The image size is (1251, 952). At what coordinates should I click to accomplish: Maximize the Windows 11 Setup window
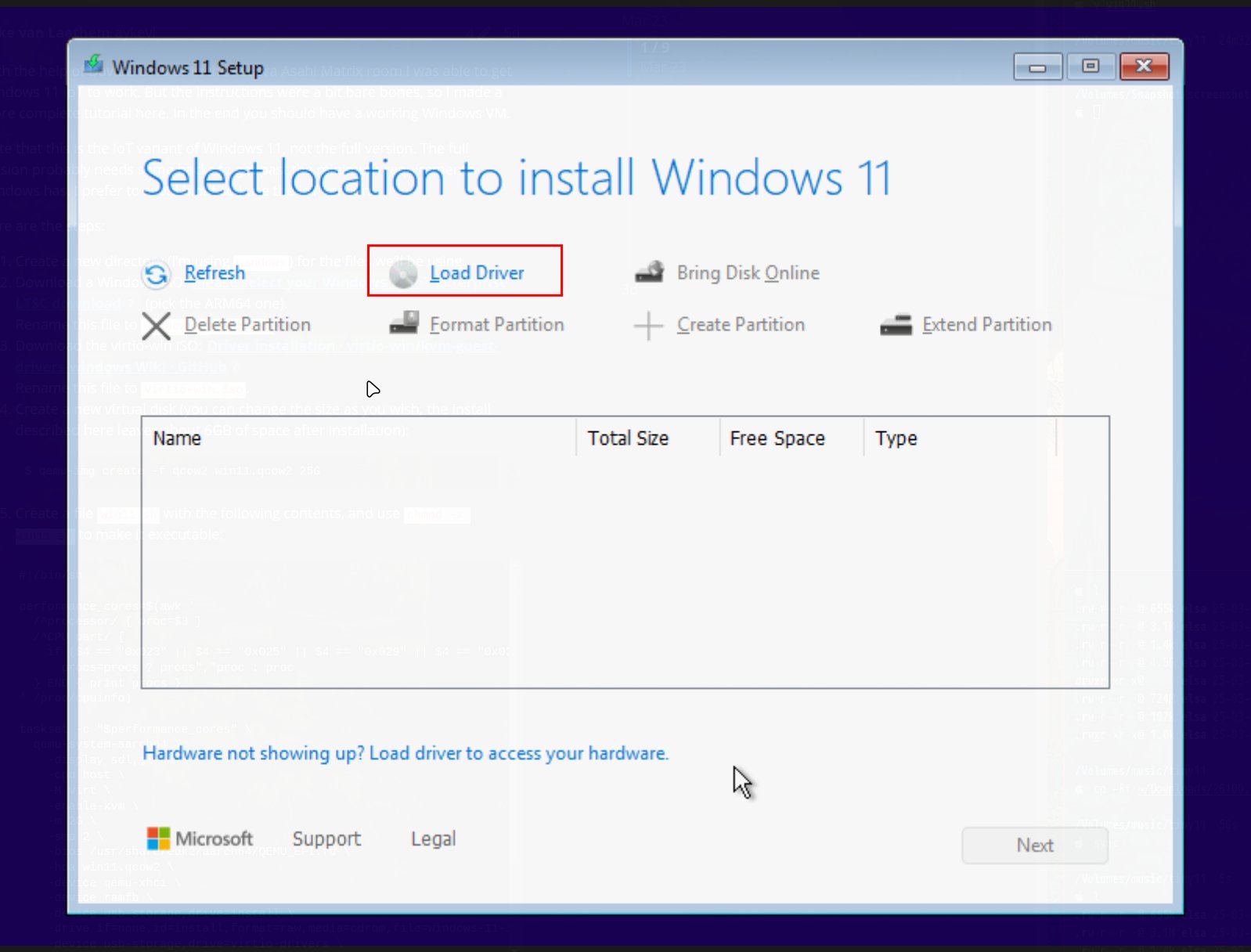(1091, 67)
